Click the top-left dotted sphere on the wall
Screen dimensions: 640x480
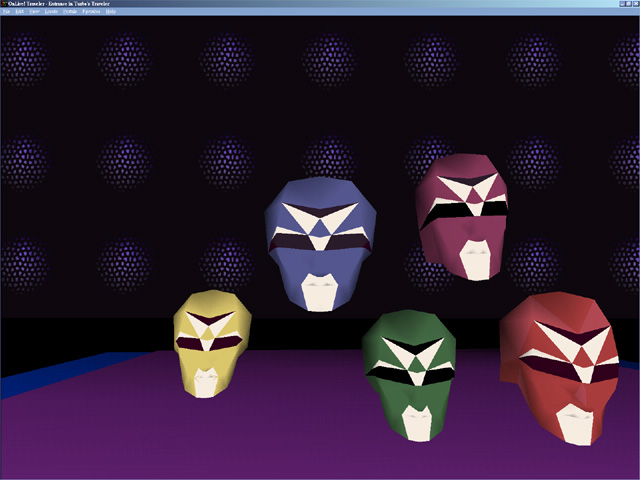click(x=24, y=58)
